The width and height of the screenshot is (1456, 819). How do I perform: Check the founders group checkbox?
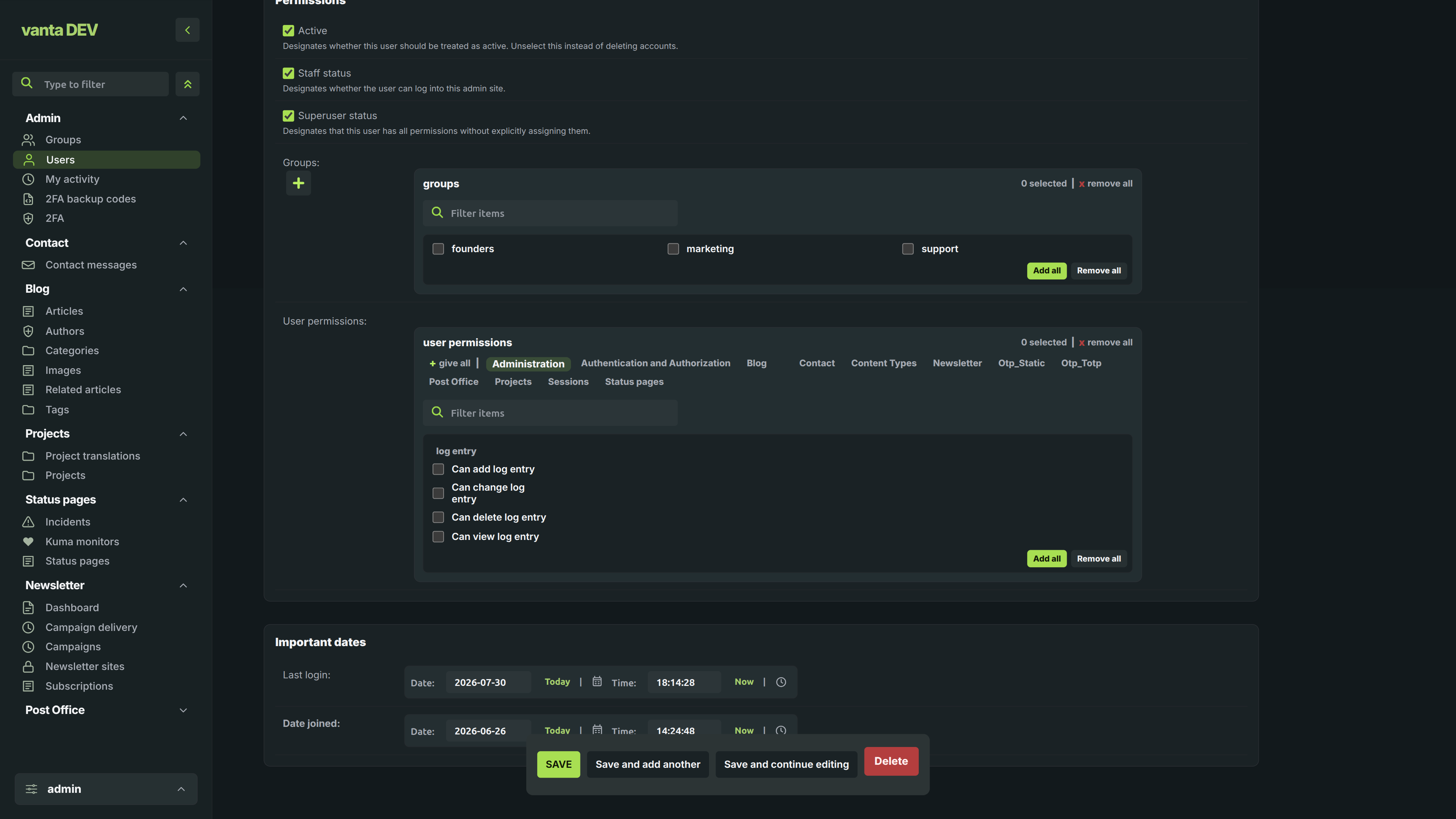coord(438,249)
